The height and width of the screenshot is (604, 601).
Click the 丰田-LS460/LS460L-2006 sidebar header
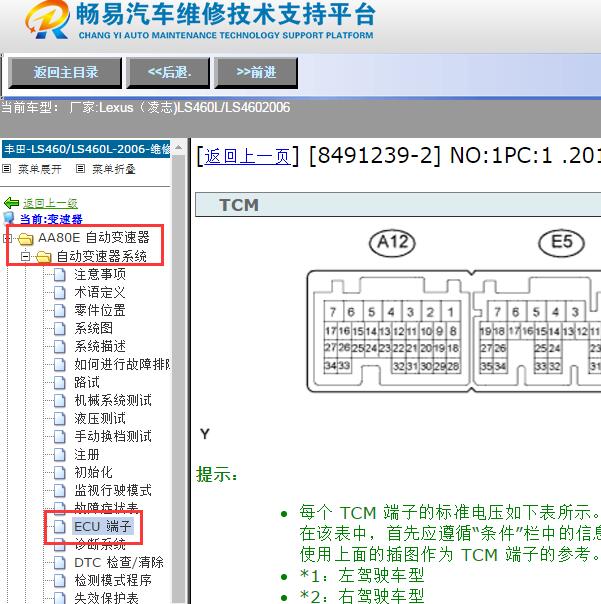point(86,149)
